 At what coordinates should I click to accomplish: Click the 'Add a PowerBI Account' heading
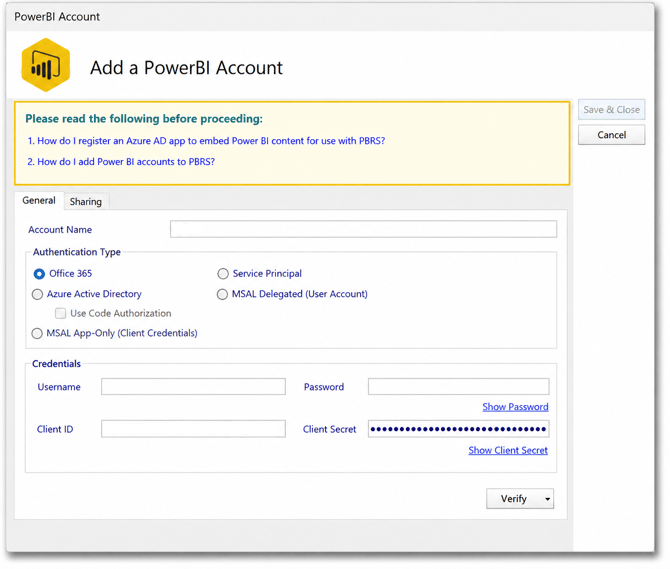click(x=186, y=68)
